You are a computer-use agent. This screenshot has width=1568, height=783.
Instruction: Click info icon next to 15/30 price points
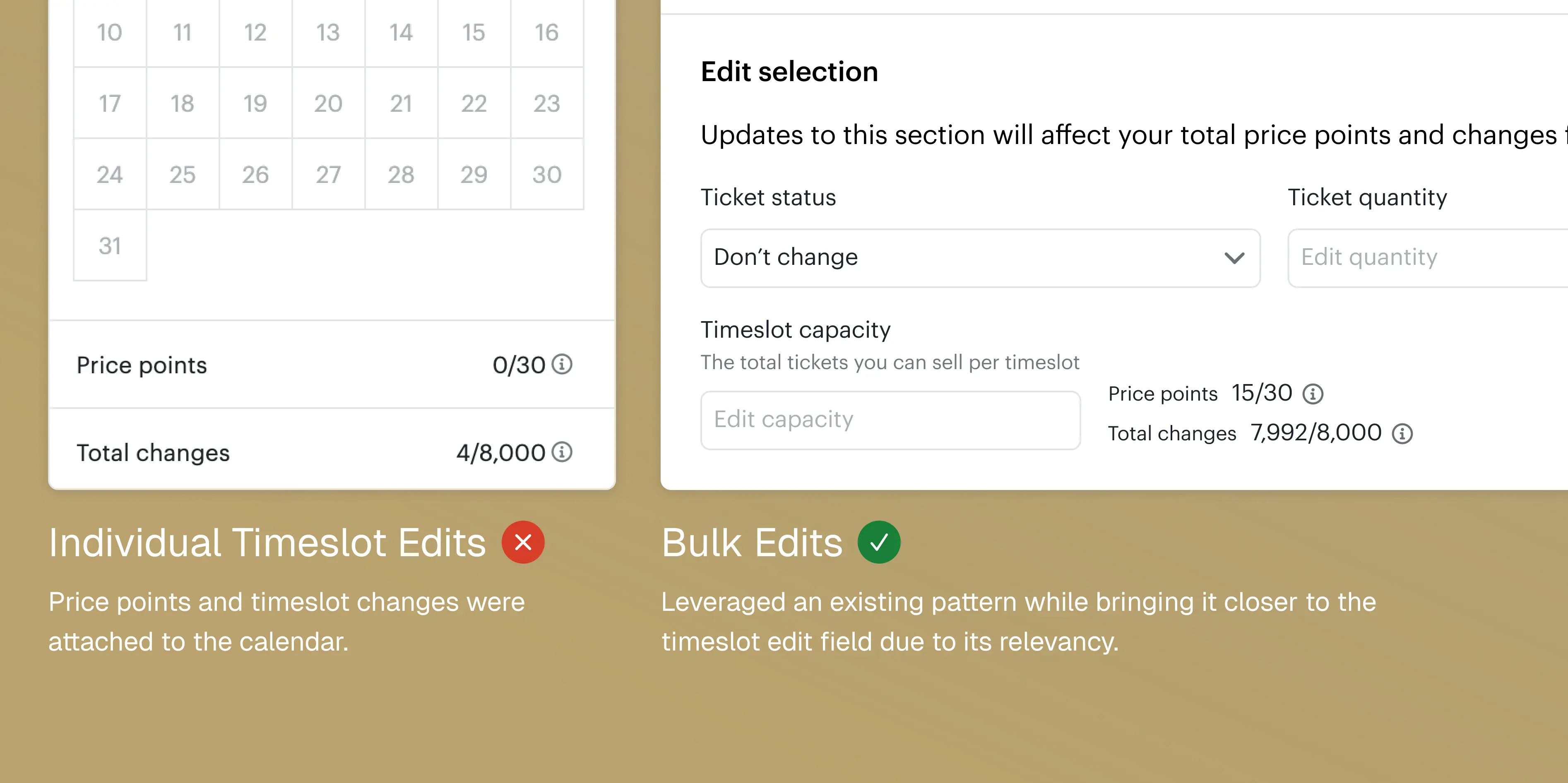coord(1313,394)
